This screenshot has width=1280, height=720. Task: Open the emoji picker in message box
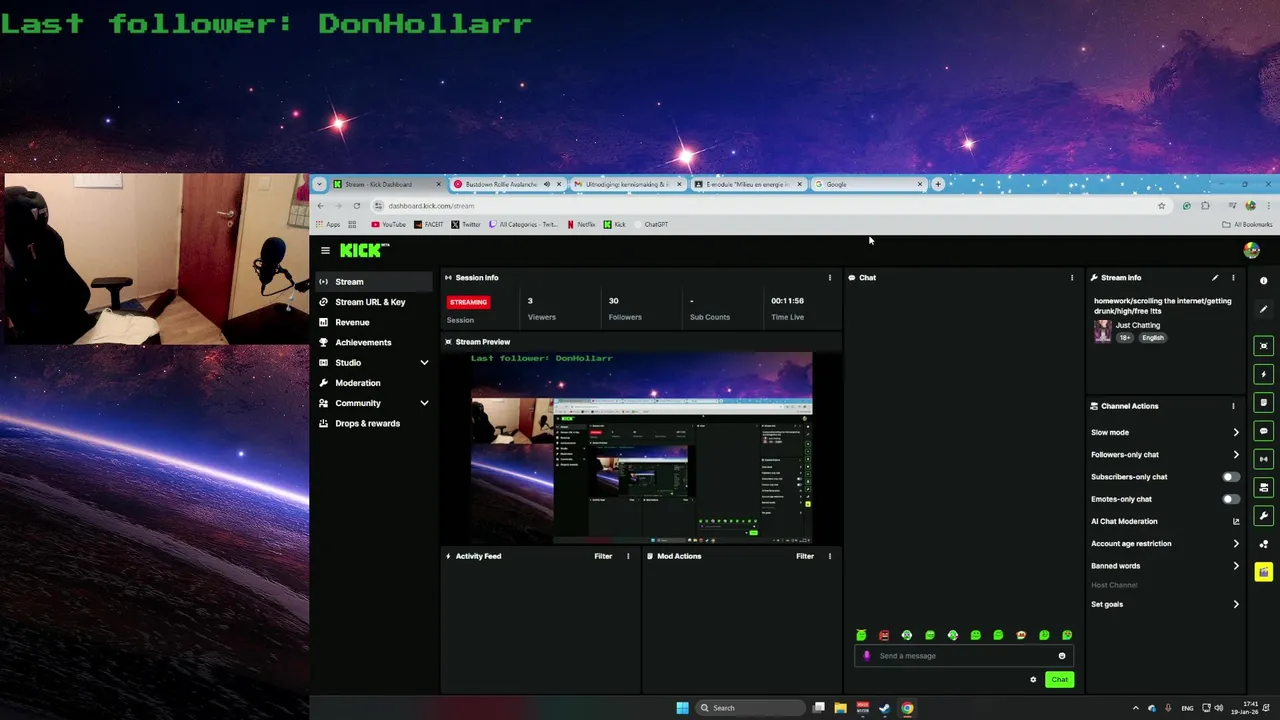(x=1062, y=656)
